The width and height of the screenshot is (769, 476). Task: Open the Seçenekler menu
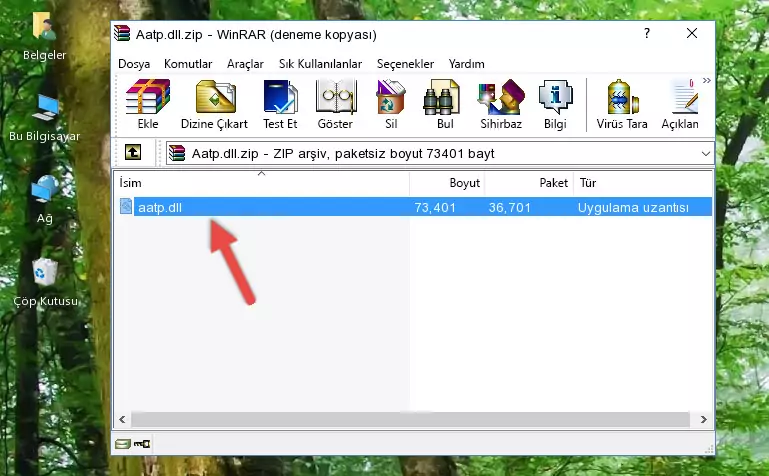click(x=405, y=64)
